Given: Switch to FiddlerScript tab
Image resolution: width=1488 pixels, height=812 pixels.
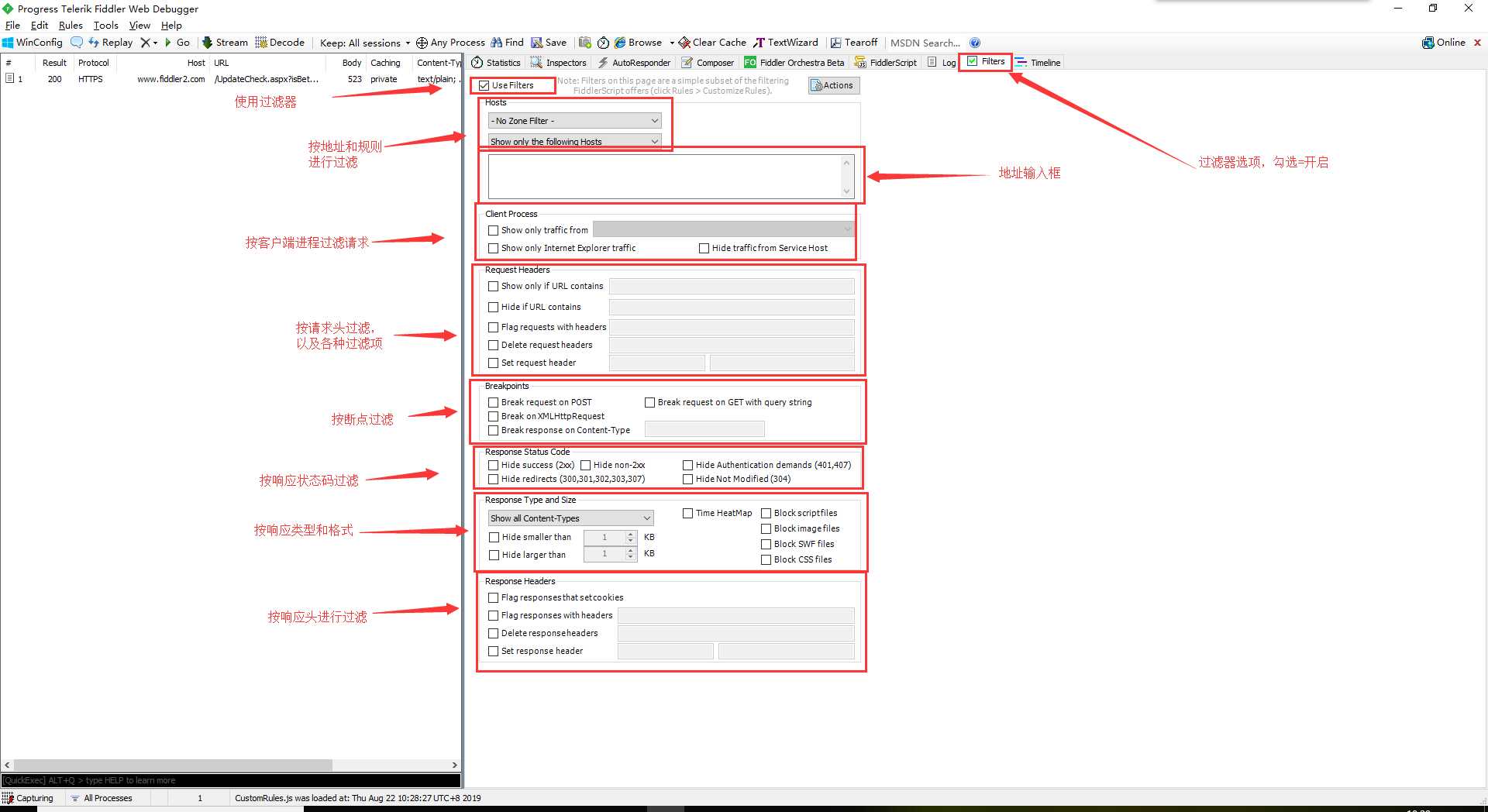Looking at the screenshot, I should 886,63.
